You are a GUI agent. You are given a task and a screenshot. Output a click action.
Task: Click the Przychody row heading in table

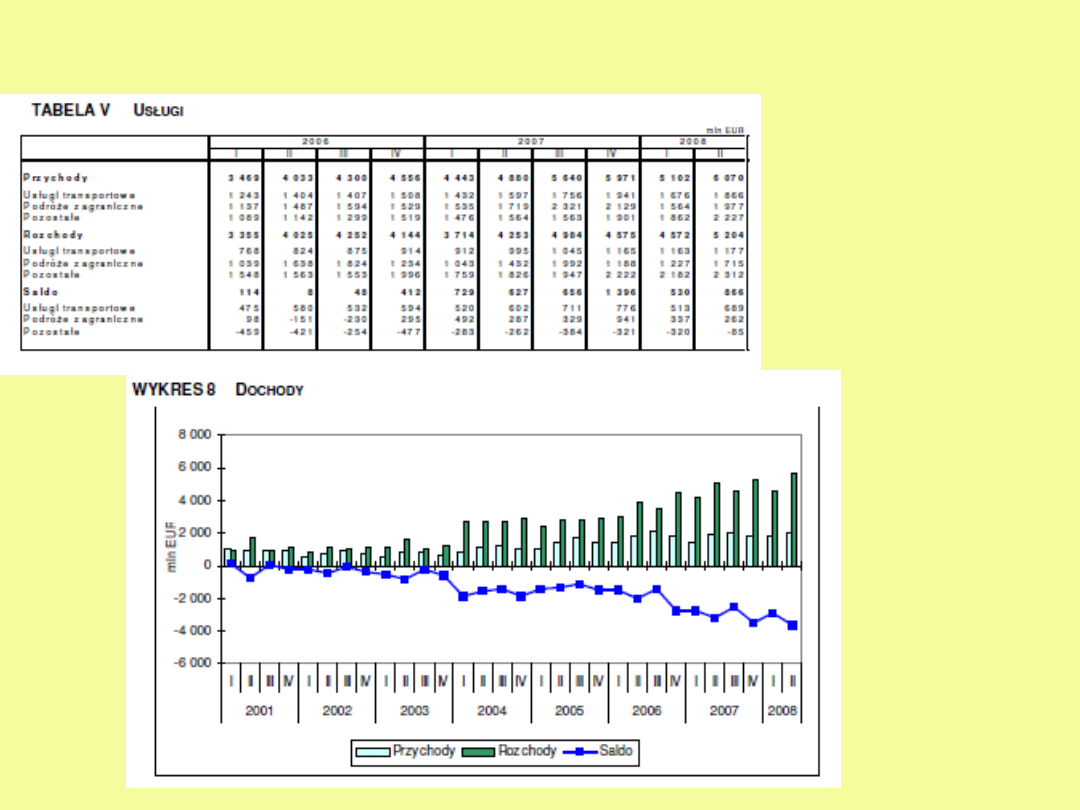[x=55, y=177]
